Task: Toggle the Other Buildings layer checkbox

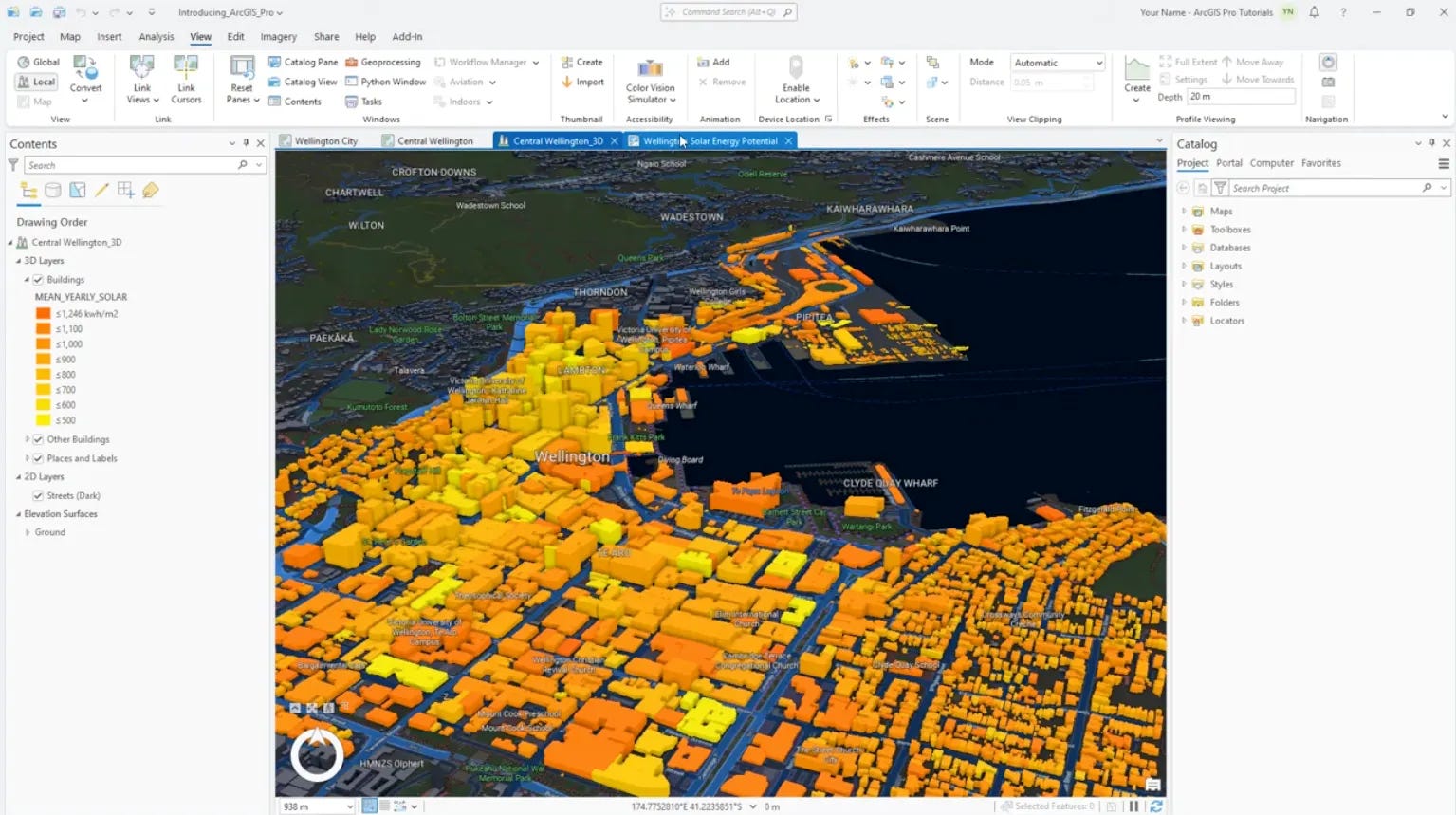Action: click(38, 439)
